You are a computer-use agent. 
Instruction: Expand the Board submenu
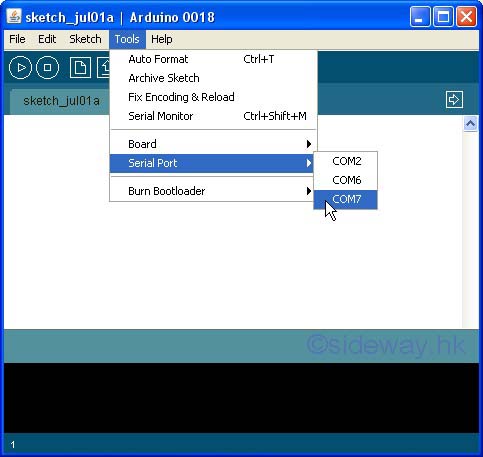(213, 144)
